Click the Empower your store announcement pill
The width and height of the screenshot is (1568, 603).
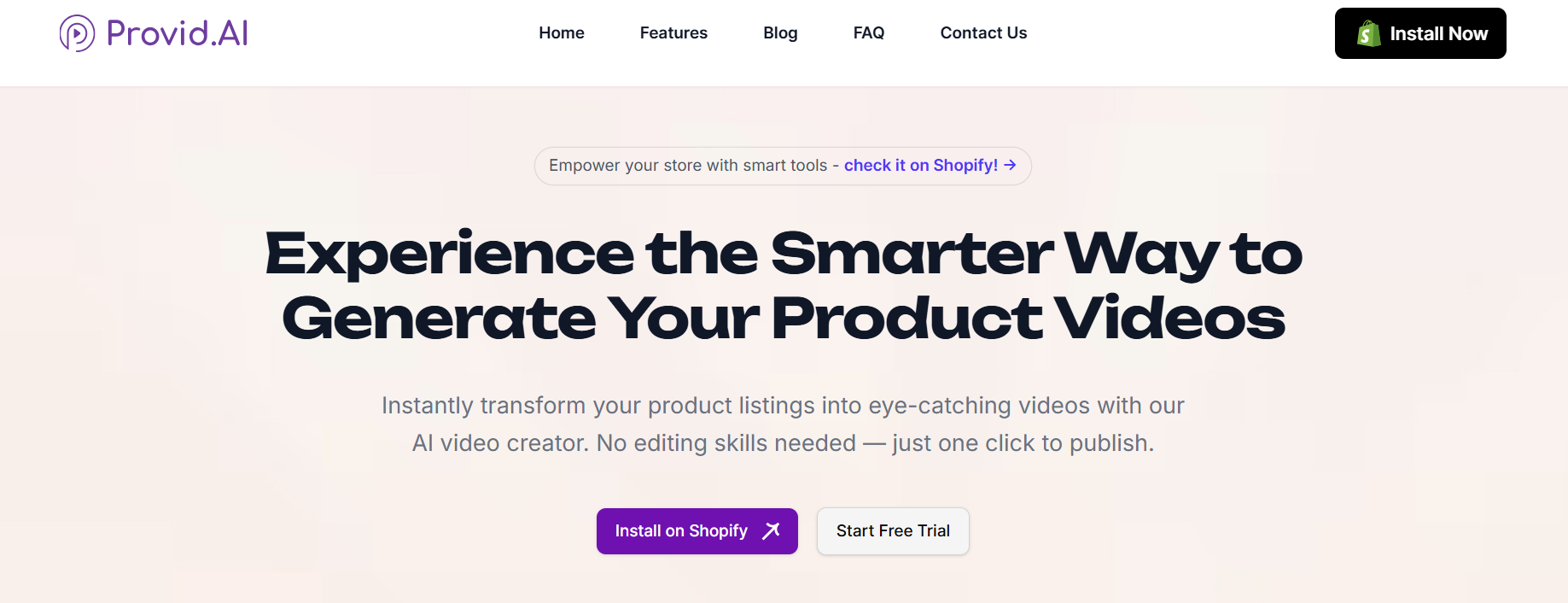click(x=782, y=166)
